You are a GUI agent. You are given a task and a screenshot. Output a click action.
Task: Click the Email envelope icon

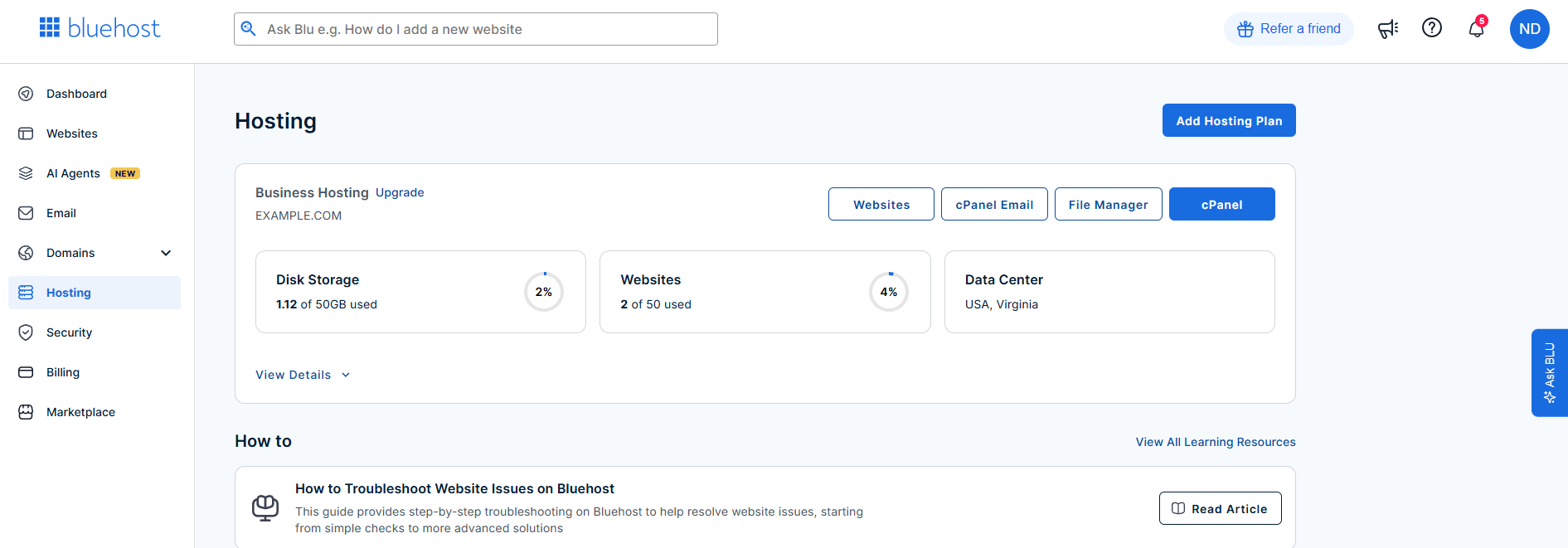(x=26, y=213)
